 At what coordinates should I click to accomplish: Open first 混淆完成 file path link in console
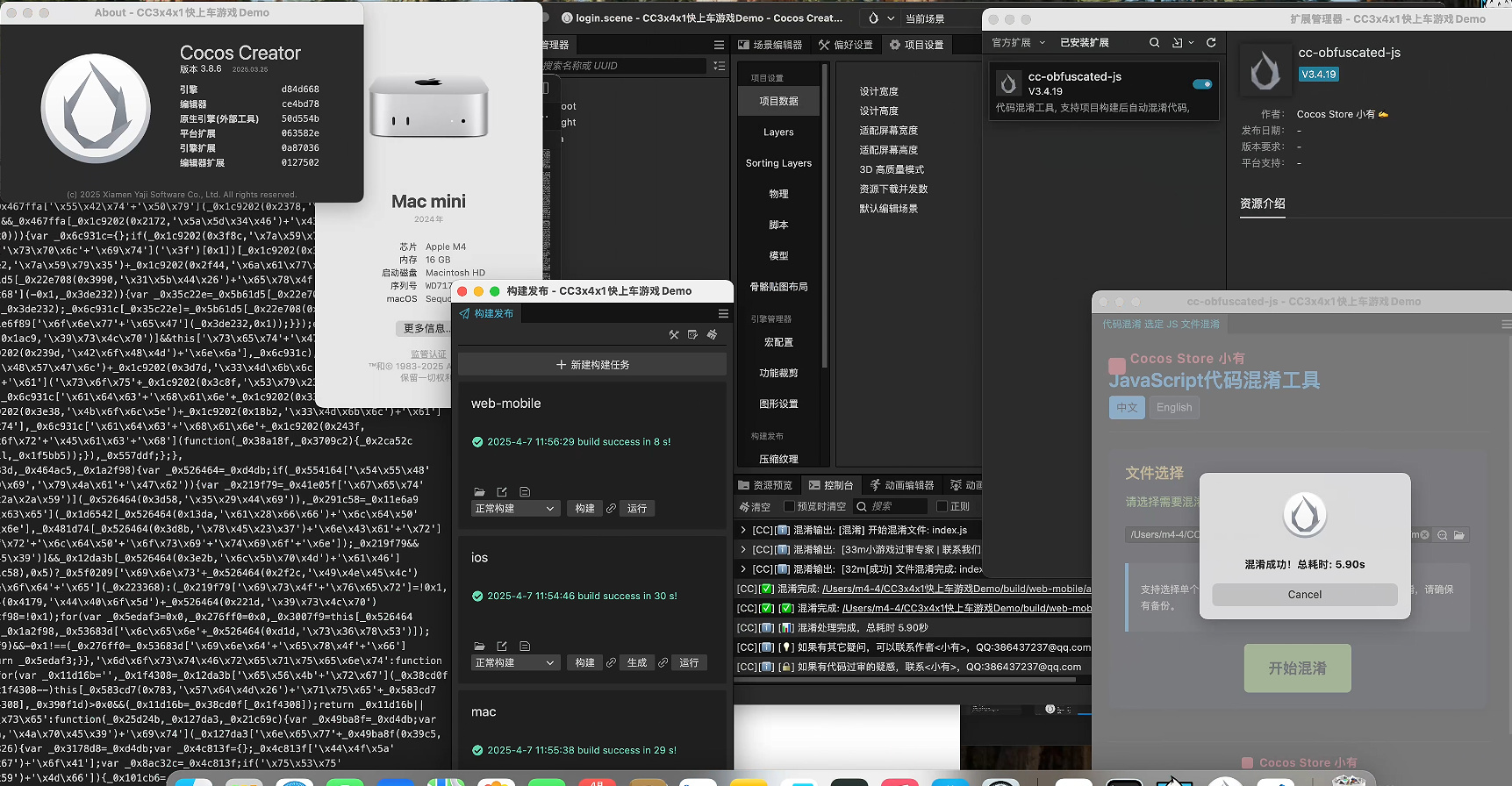pos(957,589)
